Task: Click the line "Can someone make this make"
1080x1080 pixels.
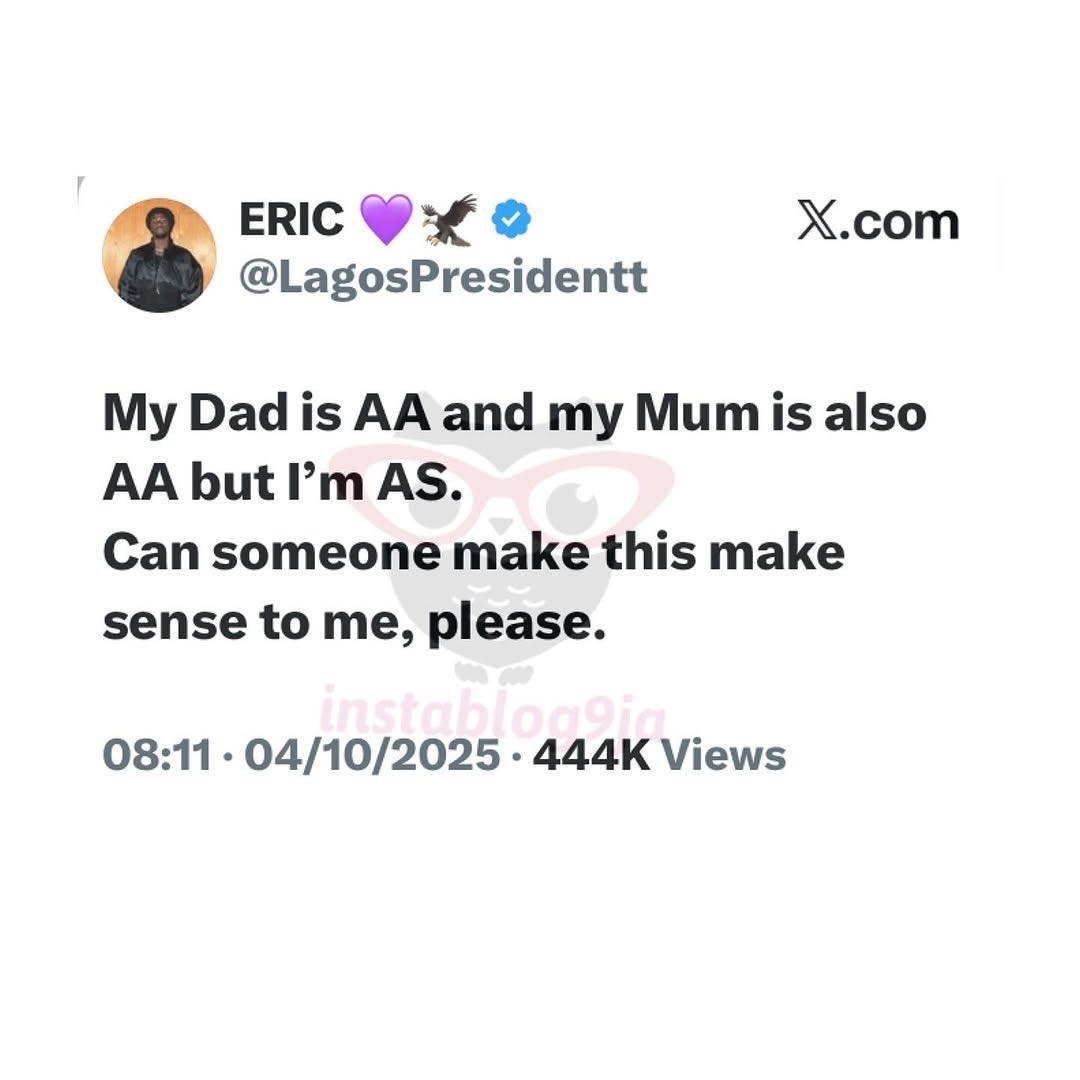Action: [x=473, y=552]
